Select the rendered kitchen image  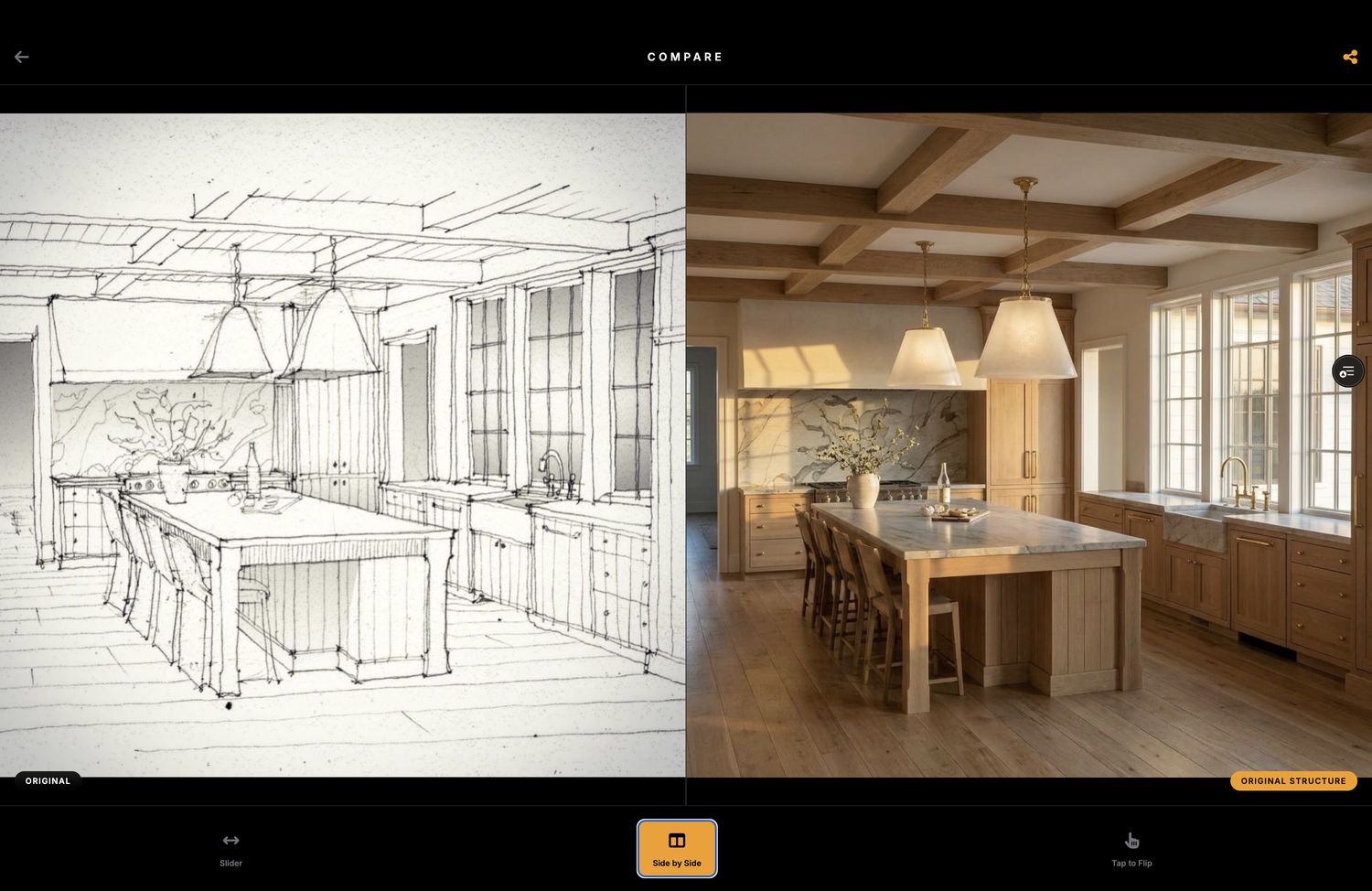tap(1029, 445)
